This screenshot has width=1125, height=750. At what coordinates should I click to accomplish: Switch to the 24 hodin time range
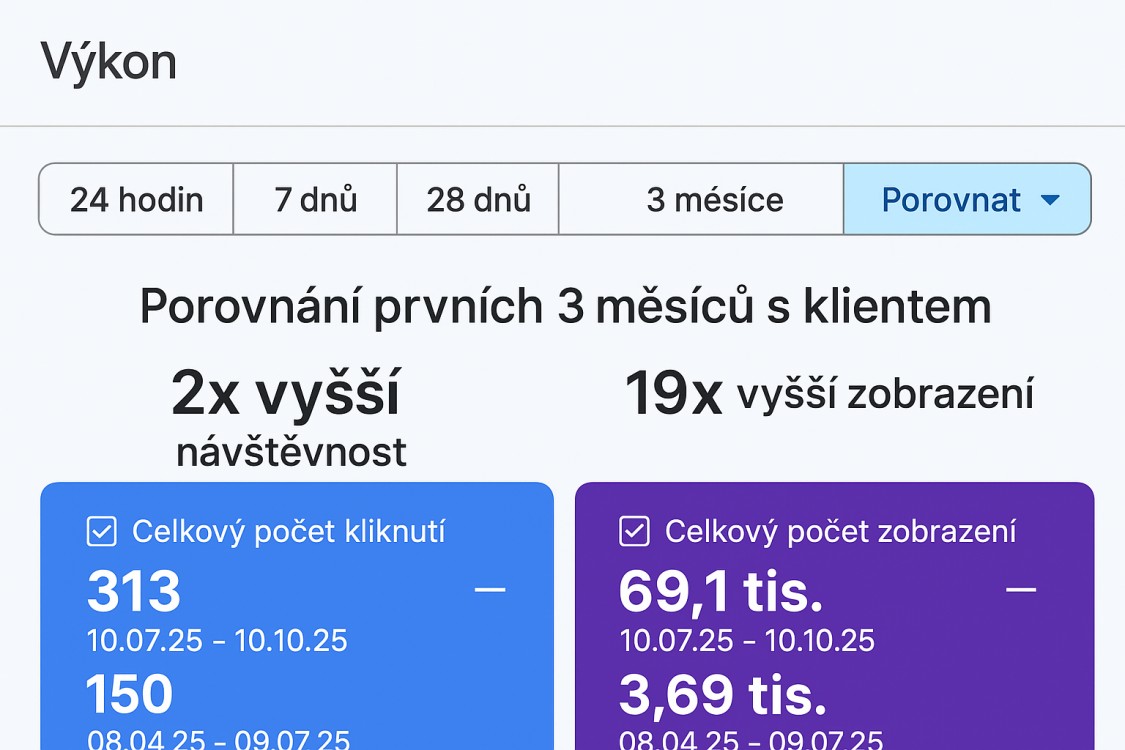pos(136,199)
